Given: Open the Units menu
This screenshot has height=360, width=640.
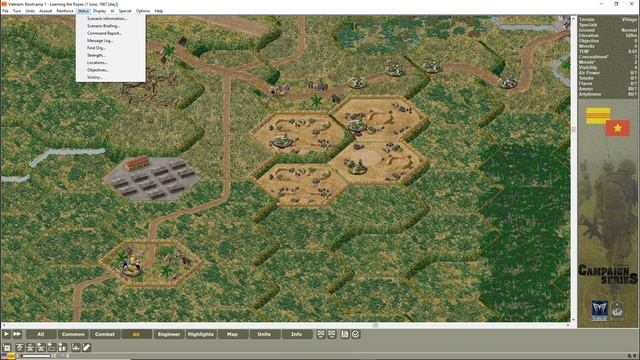Looking at the screenshot, I should pos(30,11).
